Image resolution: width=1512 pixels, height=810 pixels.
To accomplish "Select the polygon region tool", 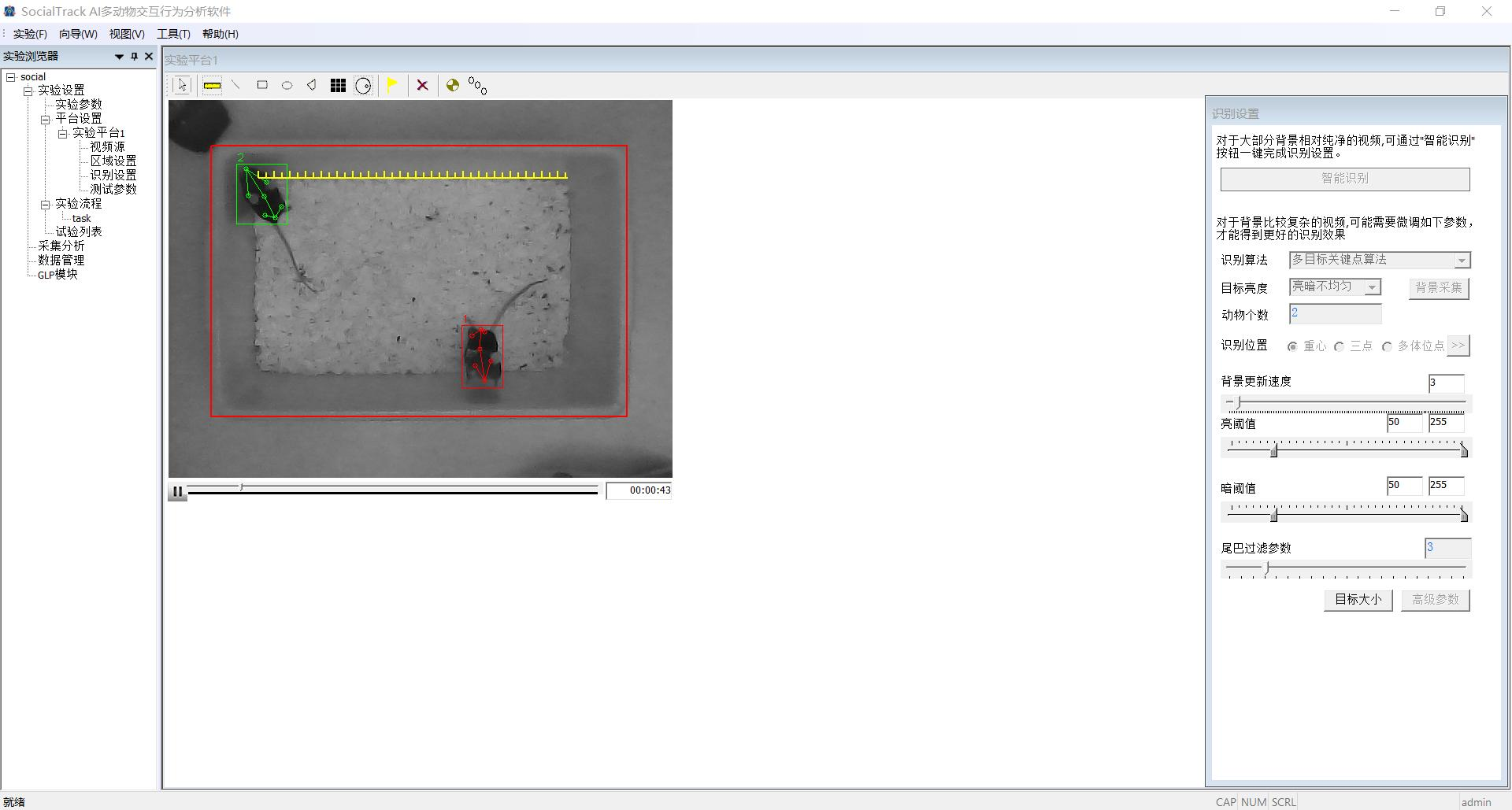I will pyautogui.click(x=312, y=85).
